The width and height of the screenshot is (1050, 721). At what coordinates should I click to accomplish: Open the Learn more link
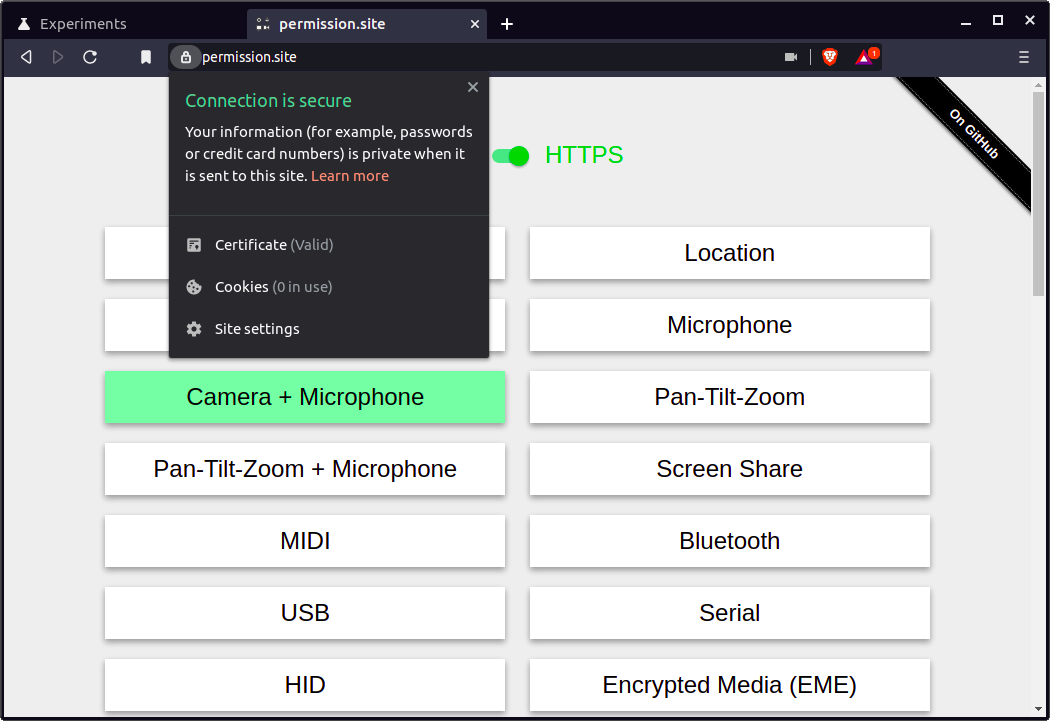click(x=350, y=176)
